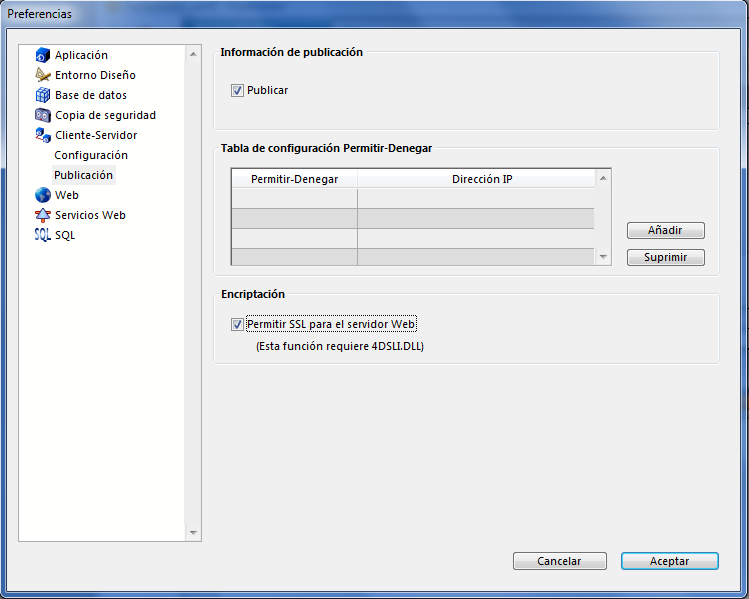Image resolution: width=749 pixels, height=599 pixels.
Task: Open the Entorno Diseño section
Action: [x=95, y=75]
